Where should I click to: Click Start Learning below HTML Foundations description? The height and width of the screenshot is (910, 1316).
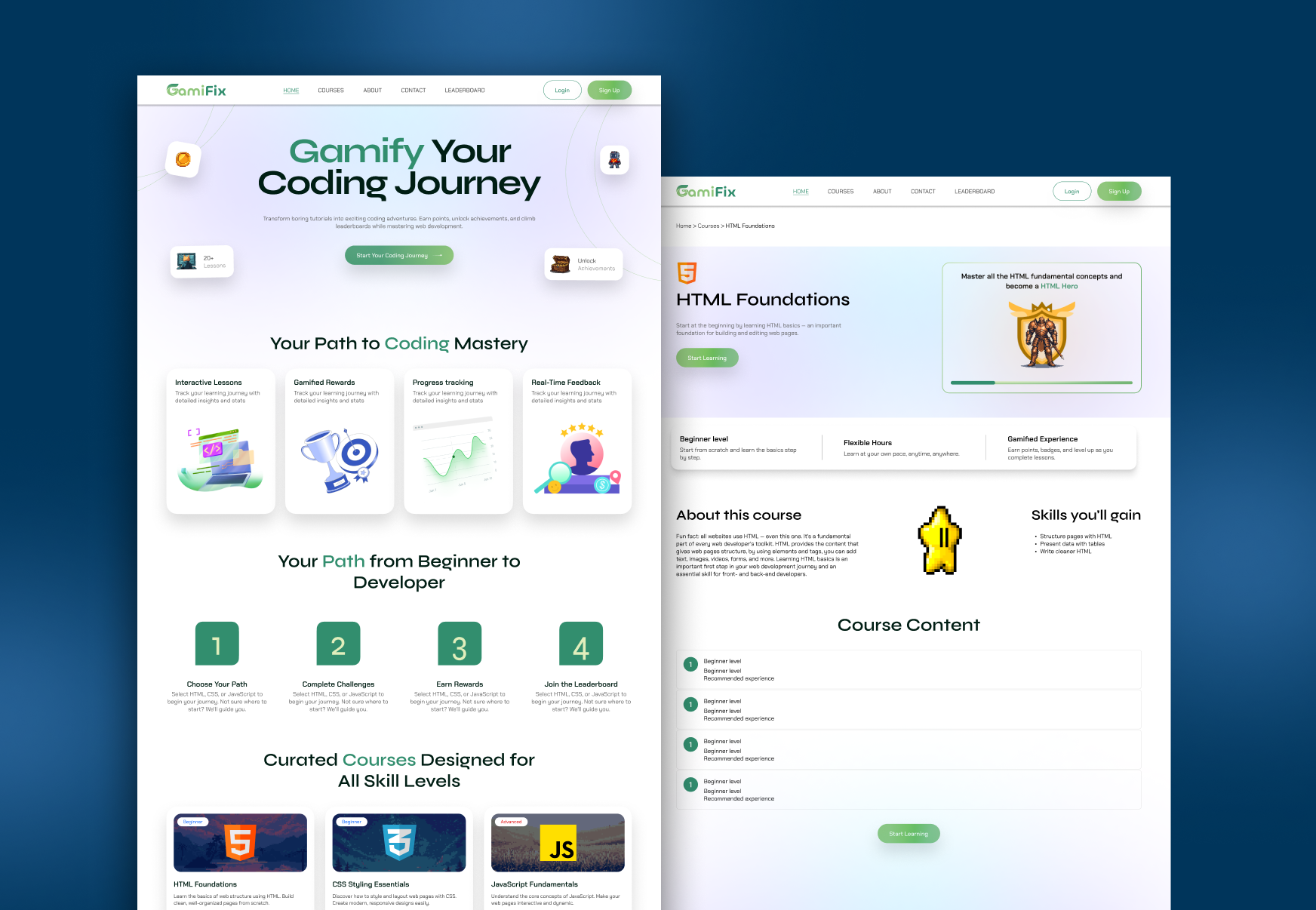click(707, 358)
